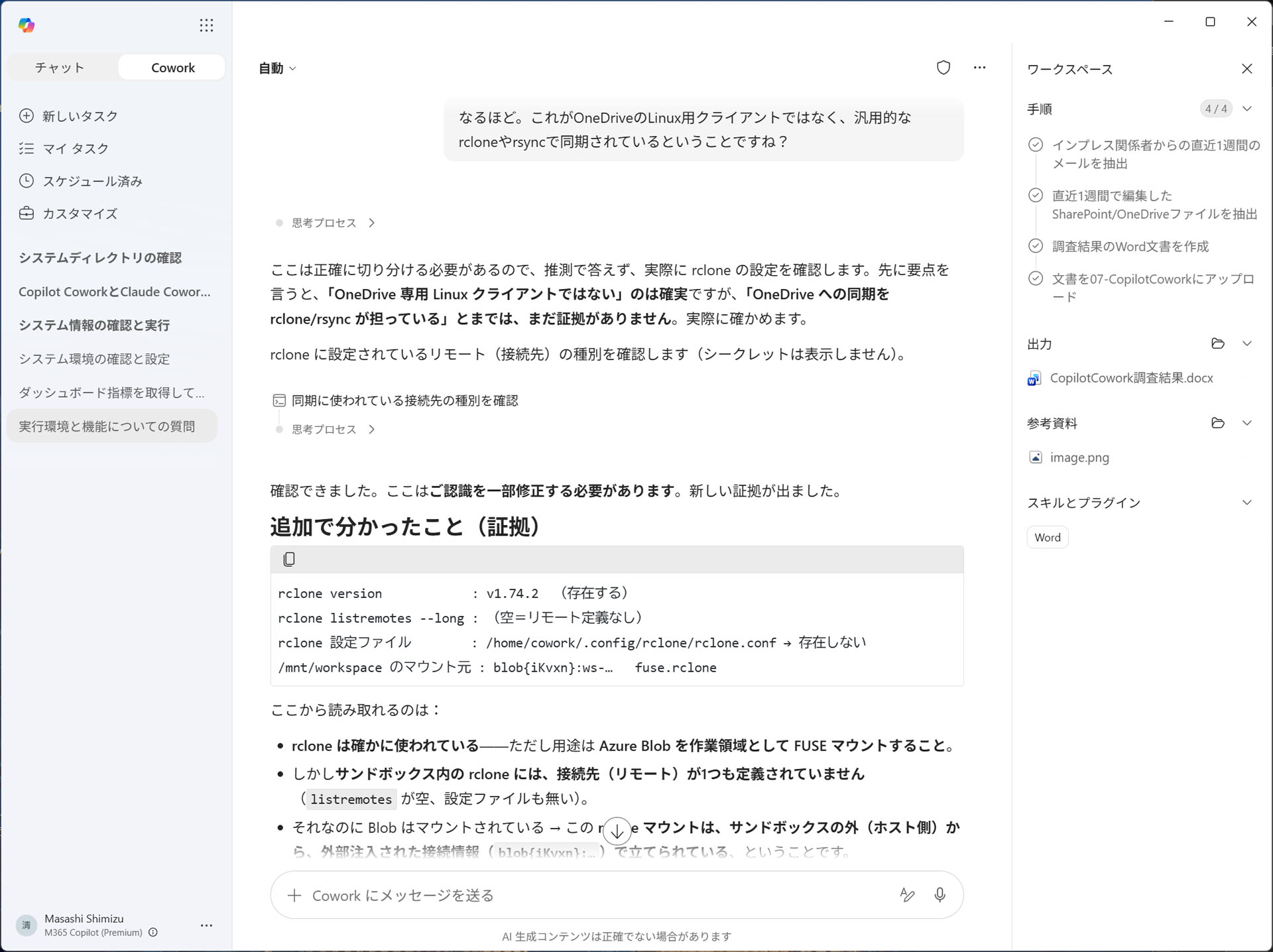
Task: Click the rclone version code line
Action: click(453, 593)
